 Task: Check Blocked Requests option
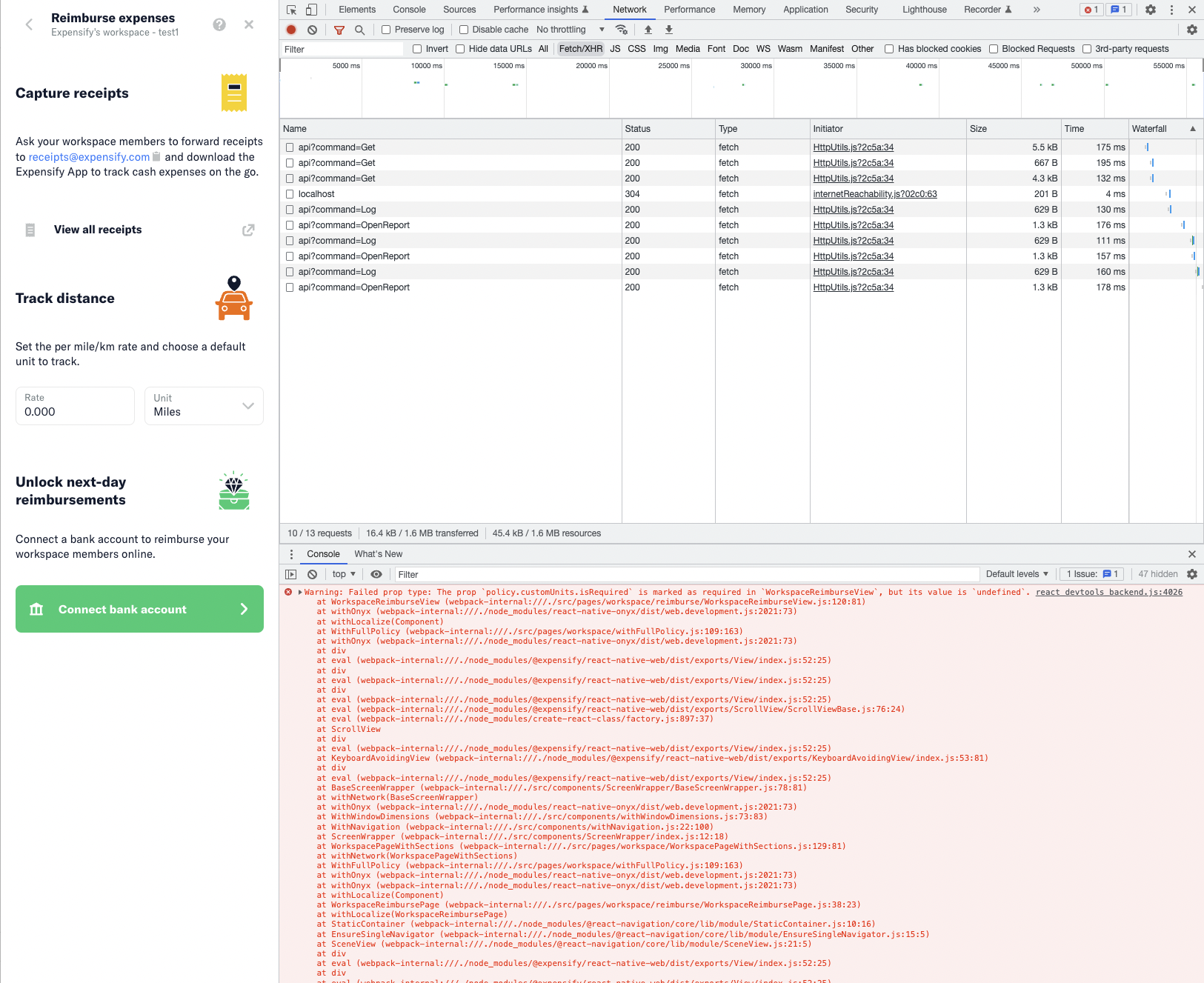point(994,49)
